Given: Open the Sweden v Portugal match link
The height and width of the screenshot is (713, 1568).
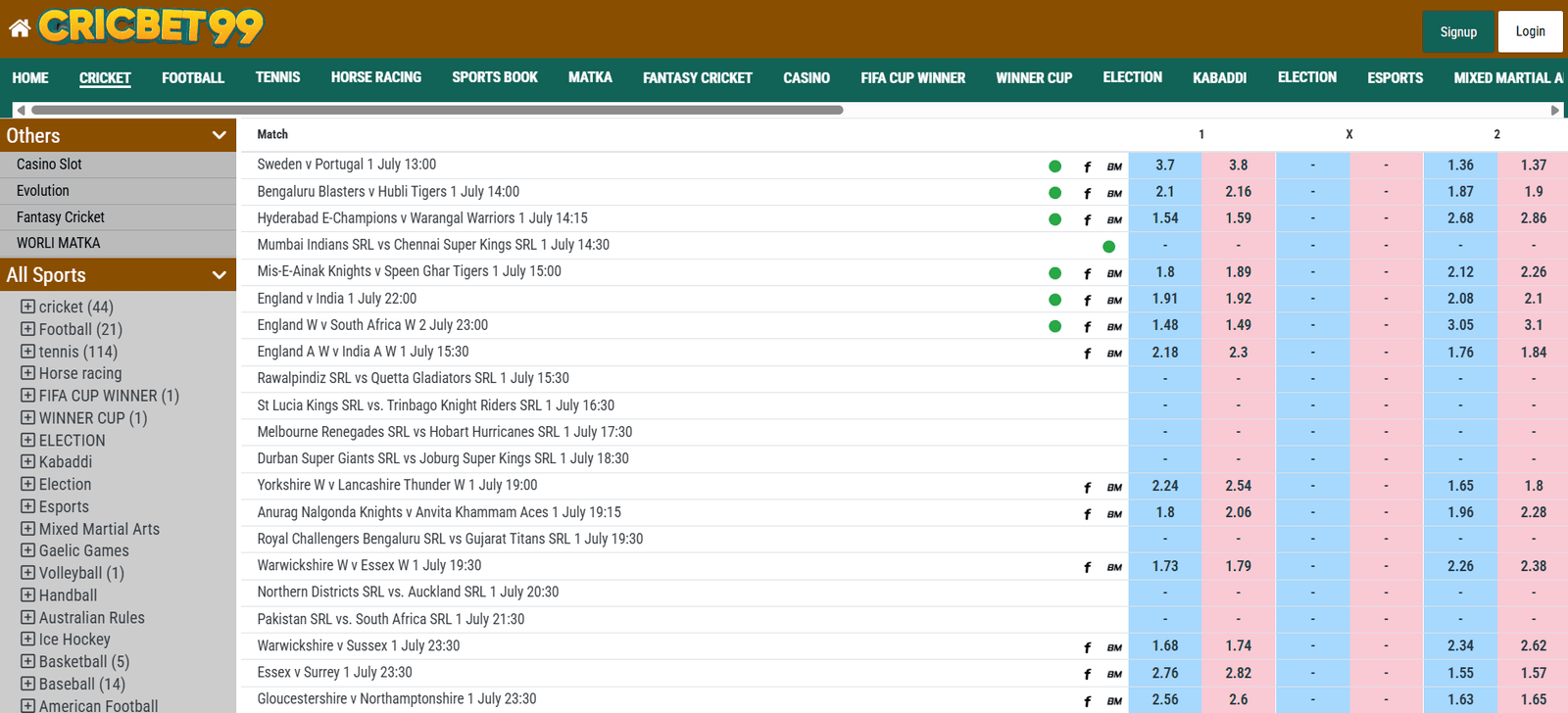Looking at the screenshot, I should click(347, 165).
